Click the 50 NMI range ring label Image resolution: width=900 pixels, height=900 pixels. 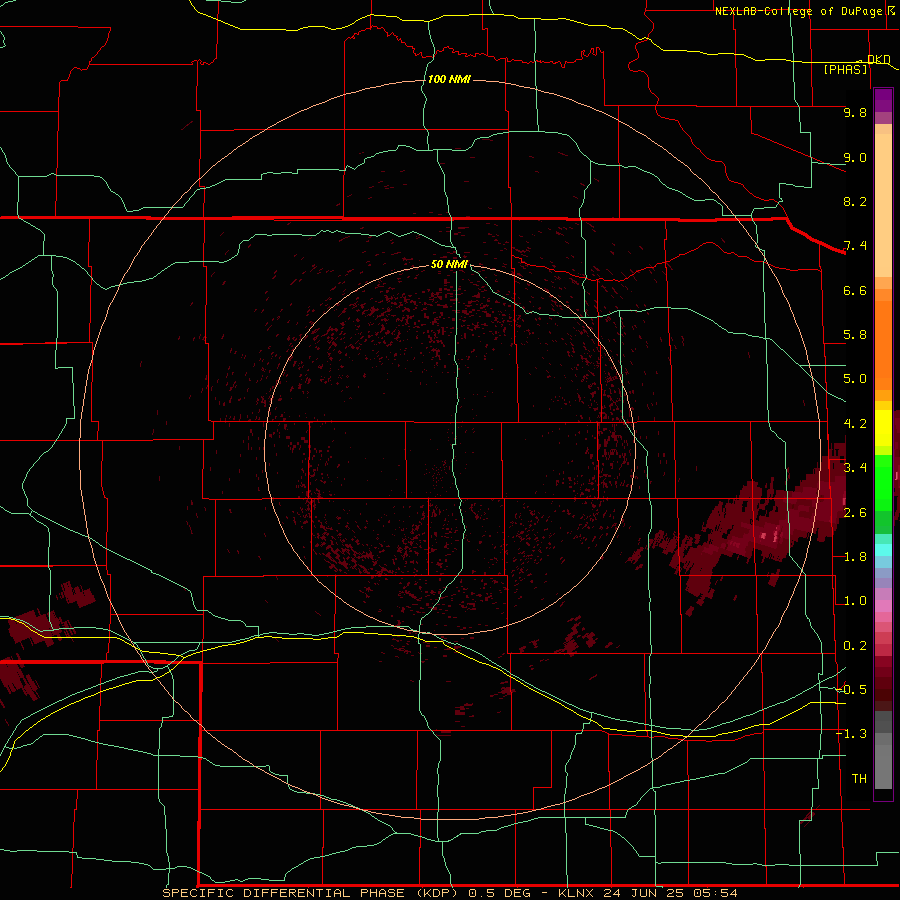(449, 264)
